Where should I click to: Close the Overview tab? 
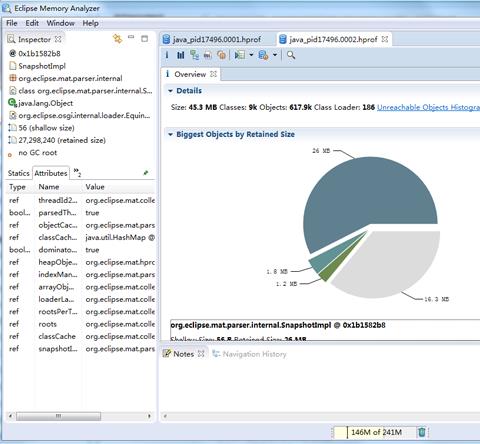pyautogui.click(x=214, y=74)
